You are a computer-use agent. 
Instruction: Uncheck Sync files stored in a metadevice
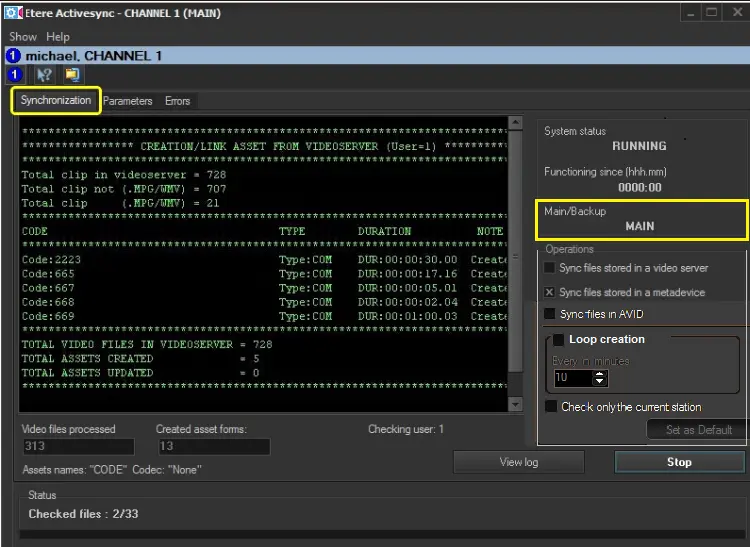pyautogui.click(x=550, y=292)
